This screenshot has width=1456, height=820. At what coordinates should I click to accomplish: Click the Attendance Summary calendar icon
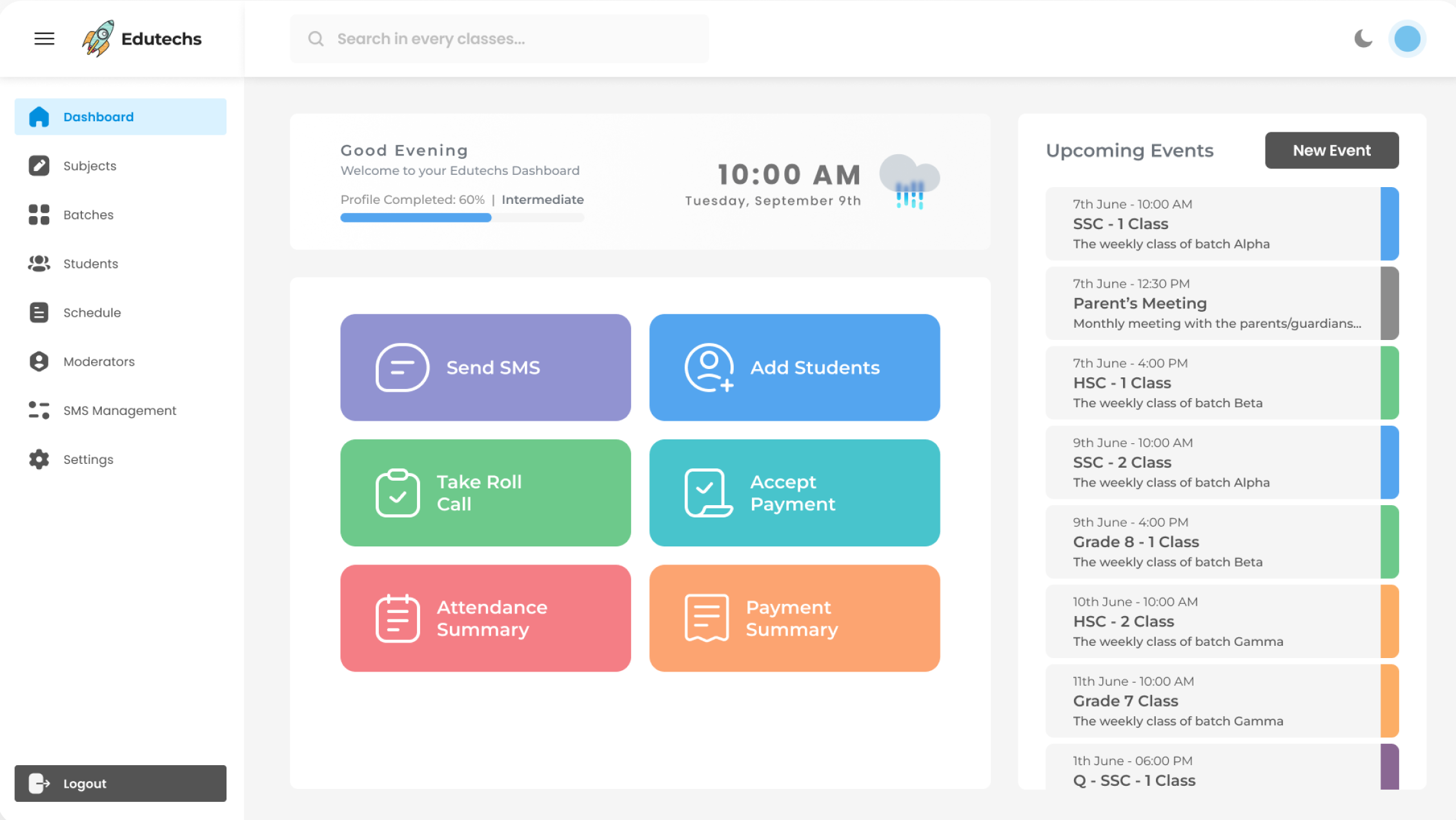(x=398, y=618)
